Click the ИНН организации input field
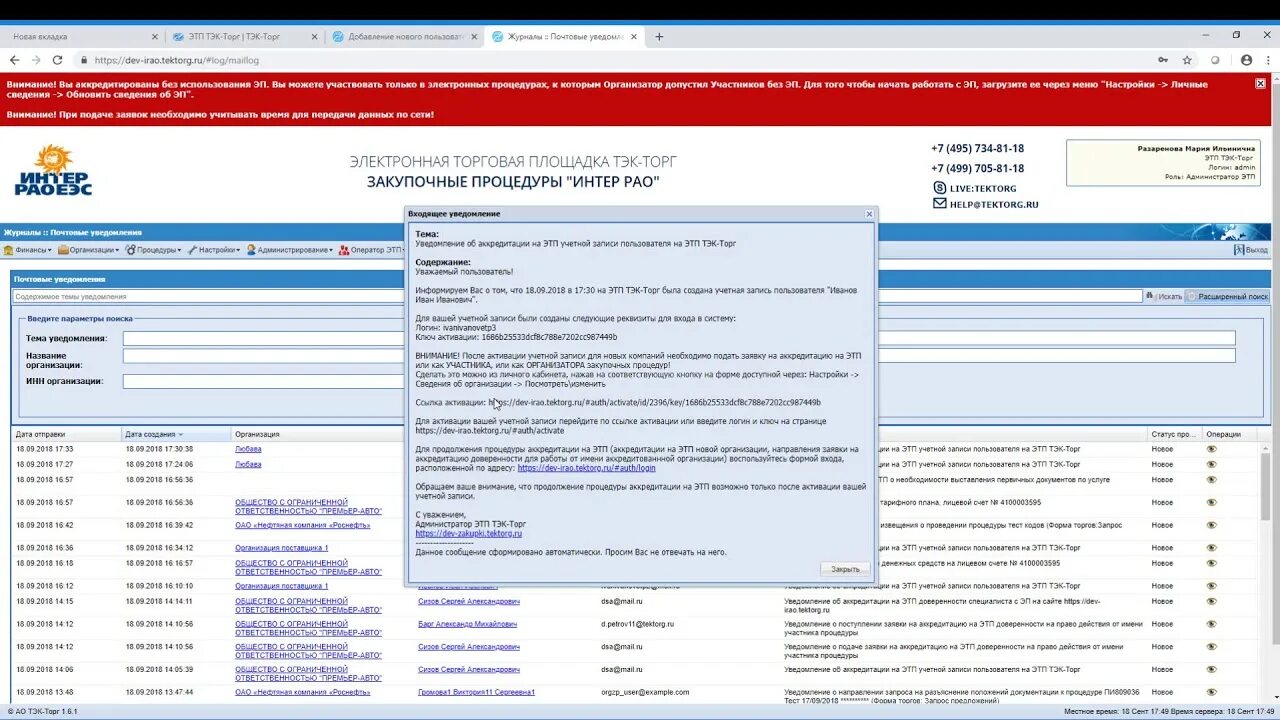The width and height of the screenshot is (1280, 720). click(263, 381)
